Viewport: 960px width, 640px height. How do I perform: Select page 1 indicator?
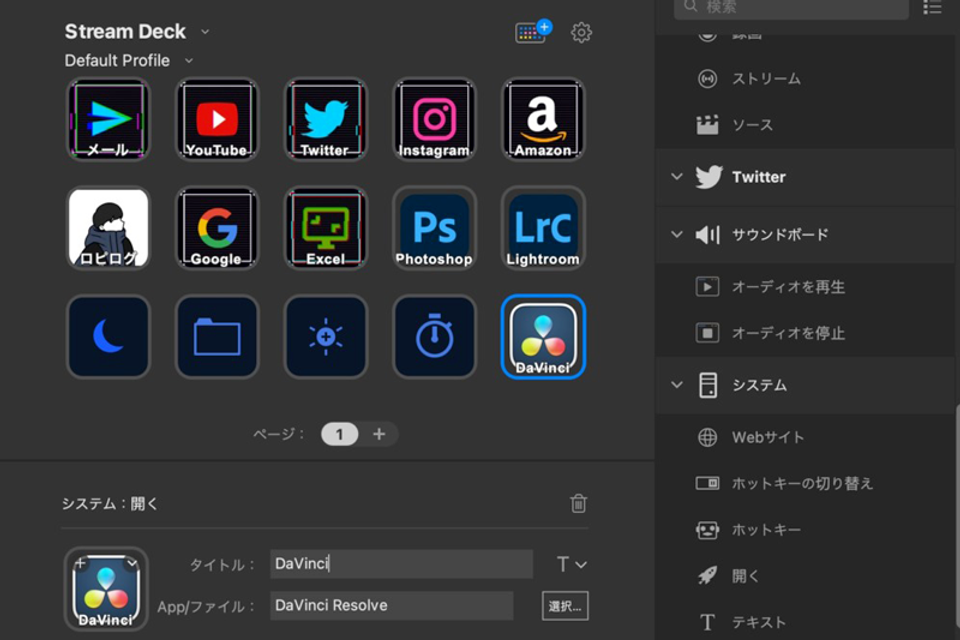(339, 434)
